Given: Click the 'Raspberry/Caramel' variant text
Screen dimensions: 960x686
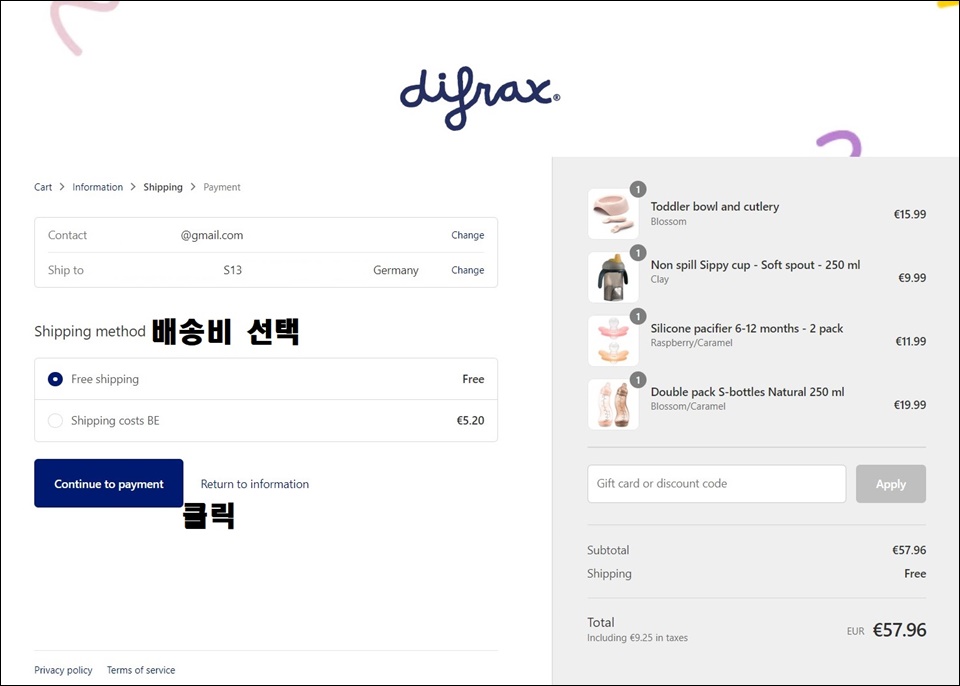Looking at the screenshot, I should point(691,343).
